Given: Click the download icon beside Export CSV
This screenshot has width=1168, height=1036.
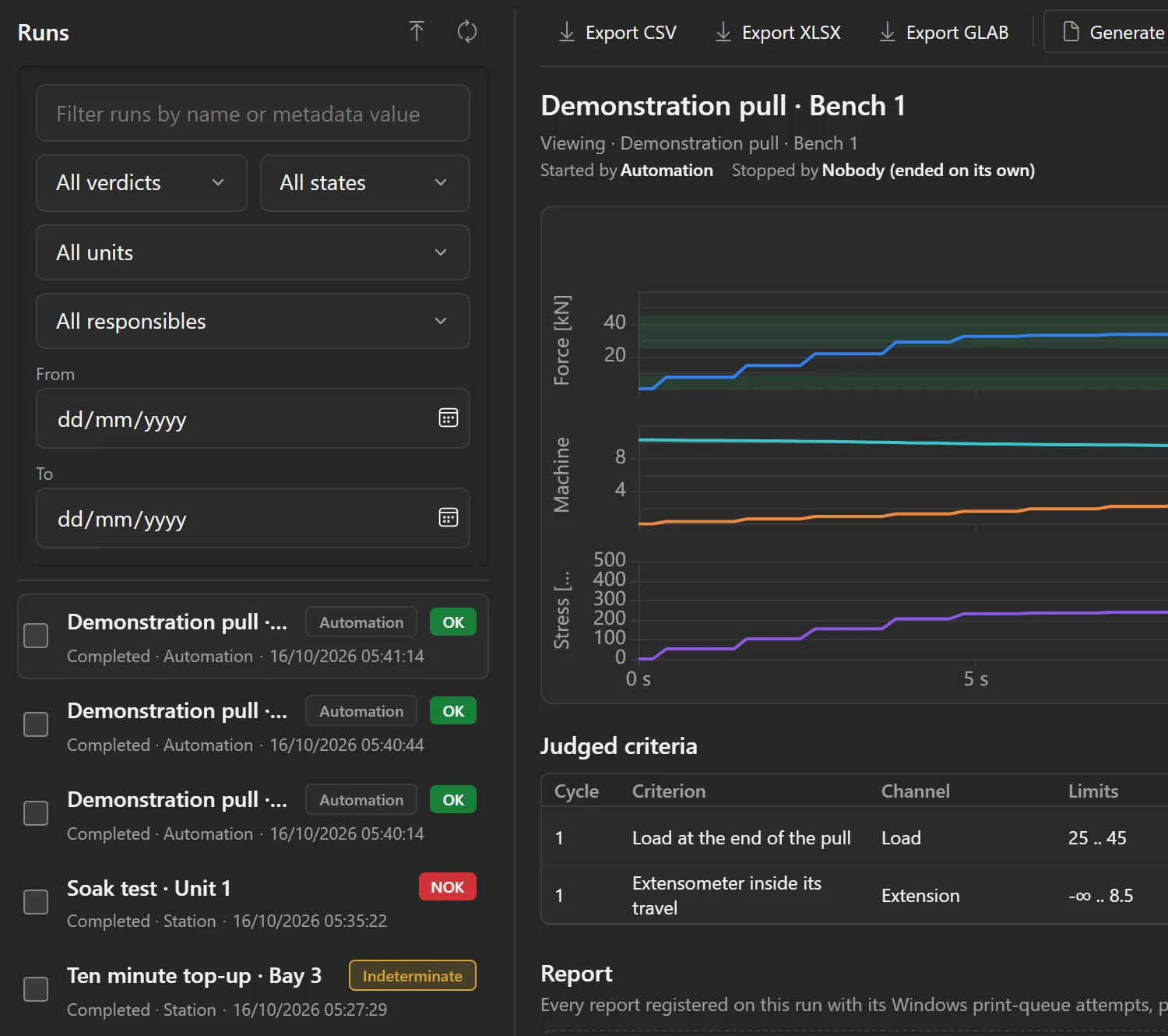Looking at the screenshot, I should click(x=567, y=32).
